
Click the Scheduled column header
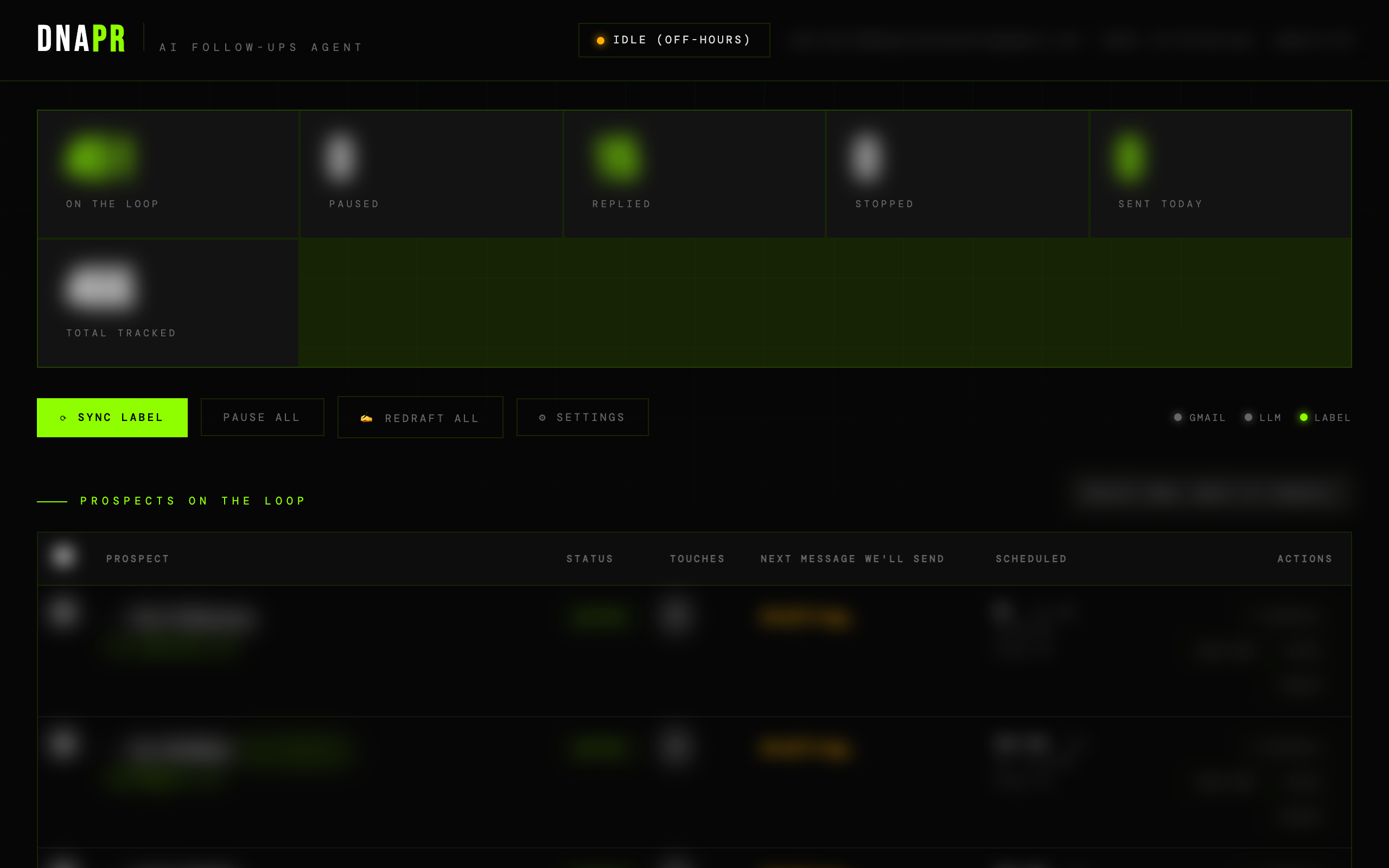1031,559
